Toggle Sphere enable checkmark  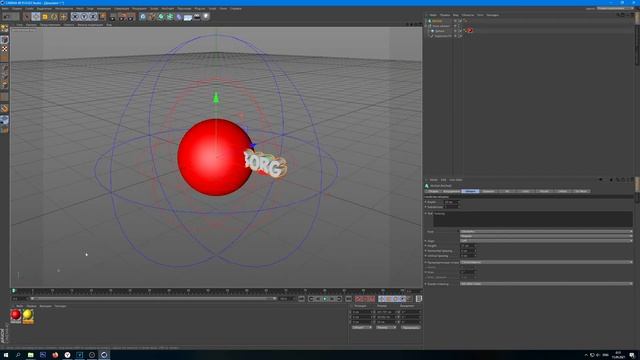point(460,31)
